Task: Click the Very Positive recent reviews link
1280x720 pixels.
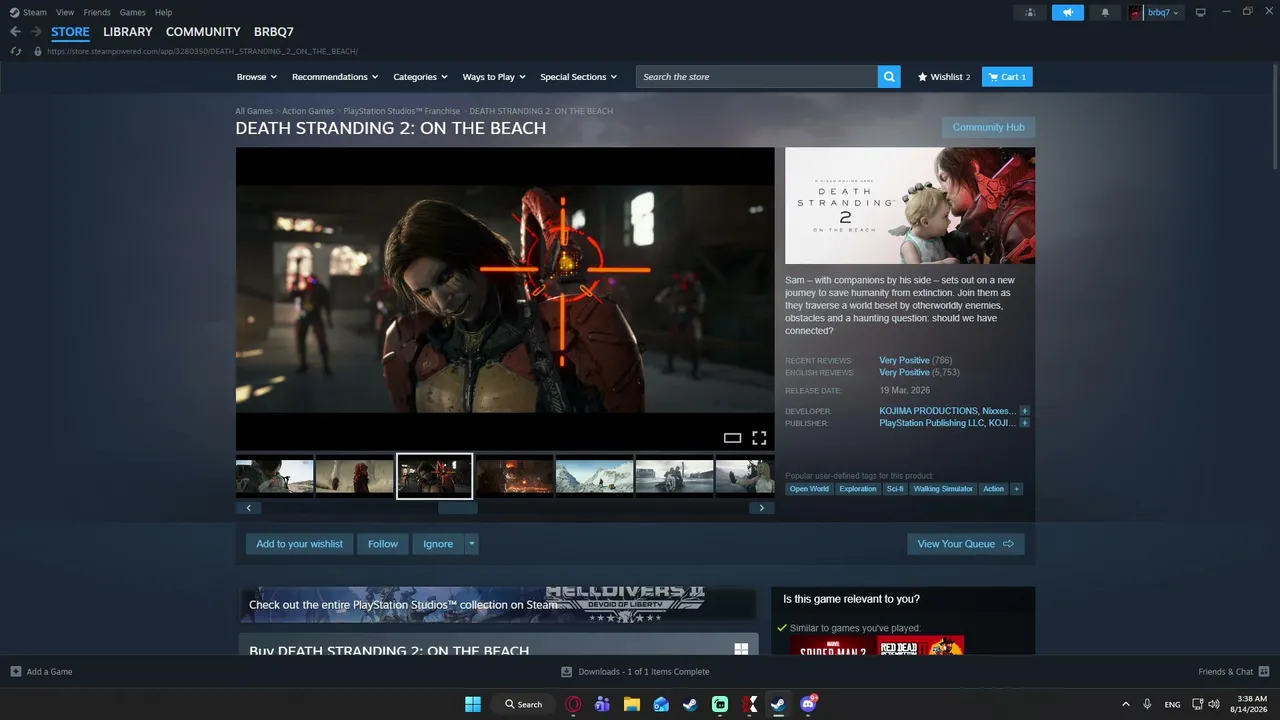Action: click(x=904, y=361)
